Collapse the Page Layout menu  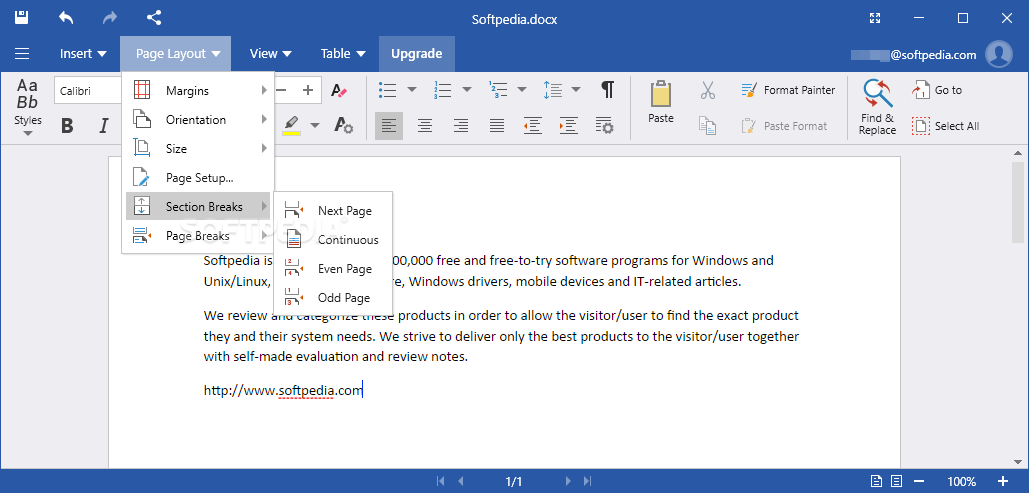(176, 54)
